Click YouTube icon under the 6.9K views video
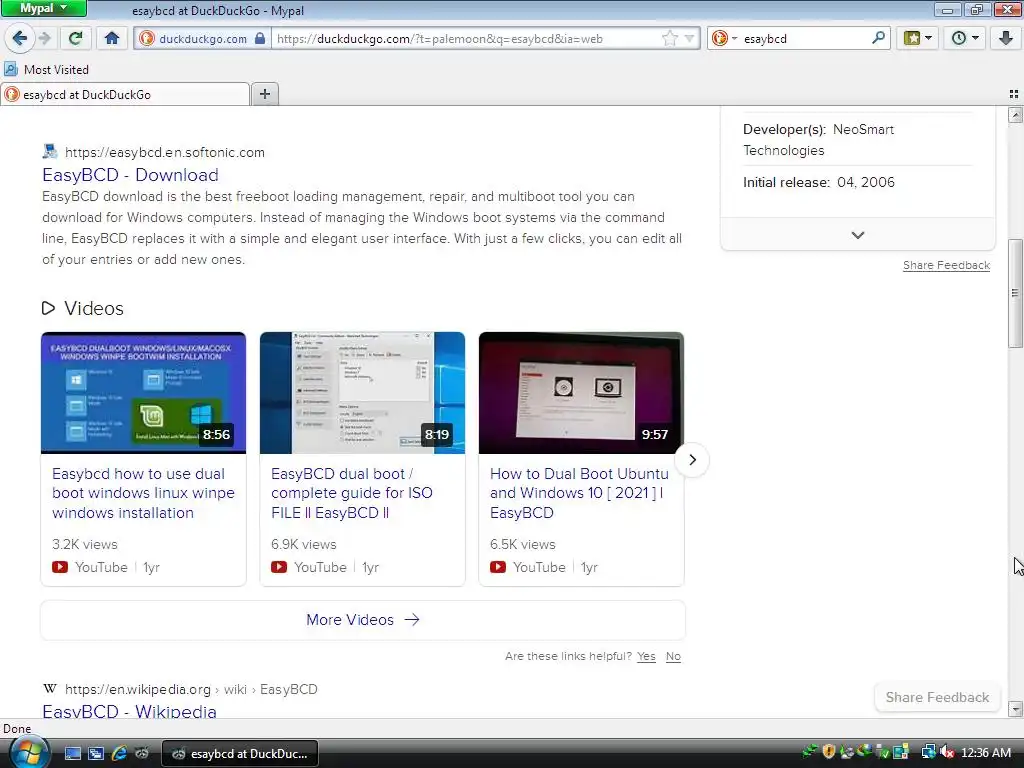 tap(279, 567)
